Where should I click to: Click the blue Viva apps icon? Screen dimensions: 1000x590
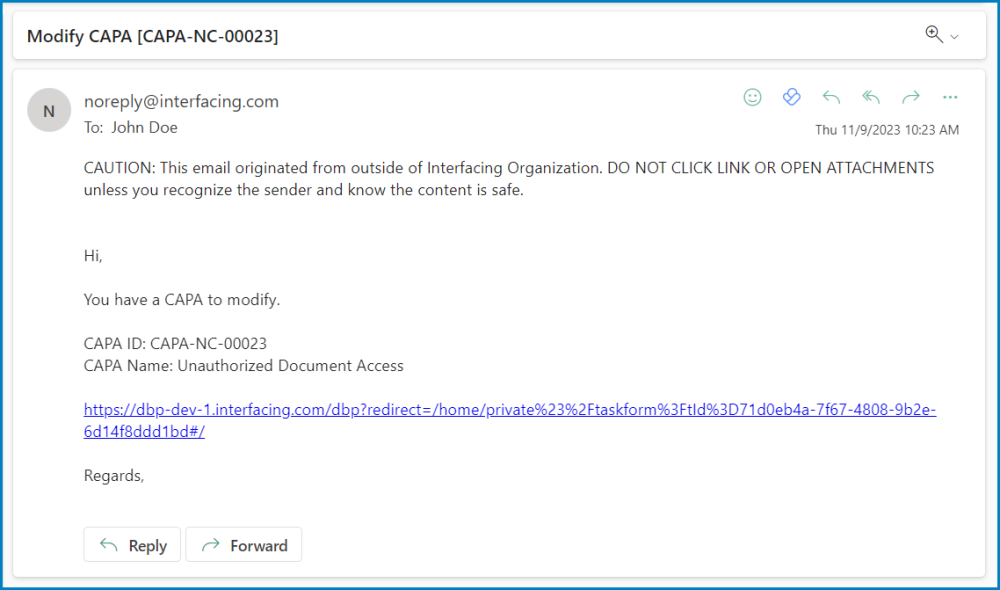tap(791, 97)
